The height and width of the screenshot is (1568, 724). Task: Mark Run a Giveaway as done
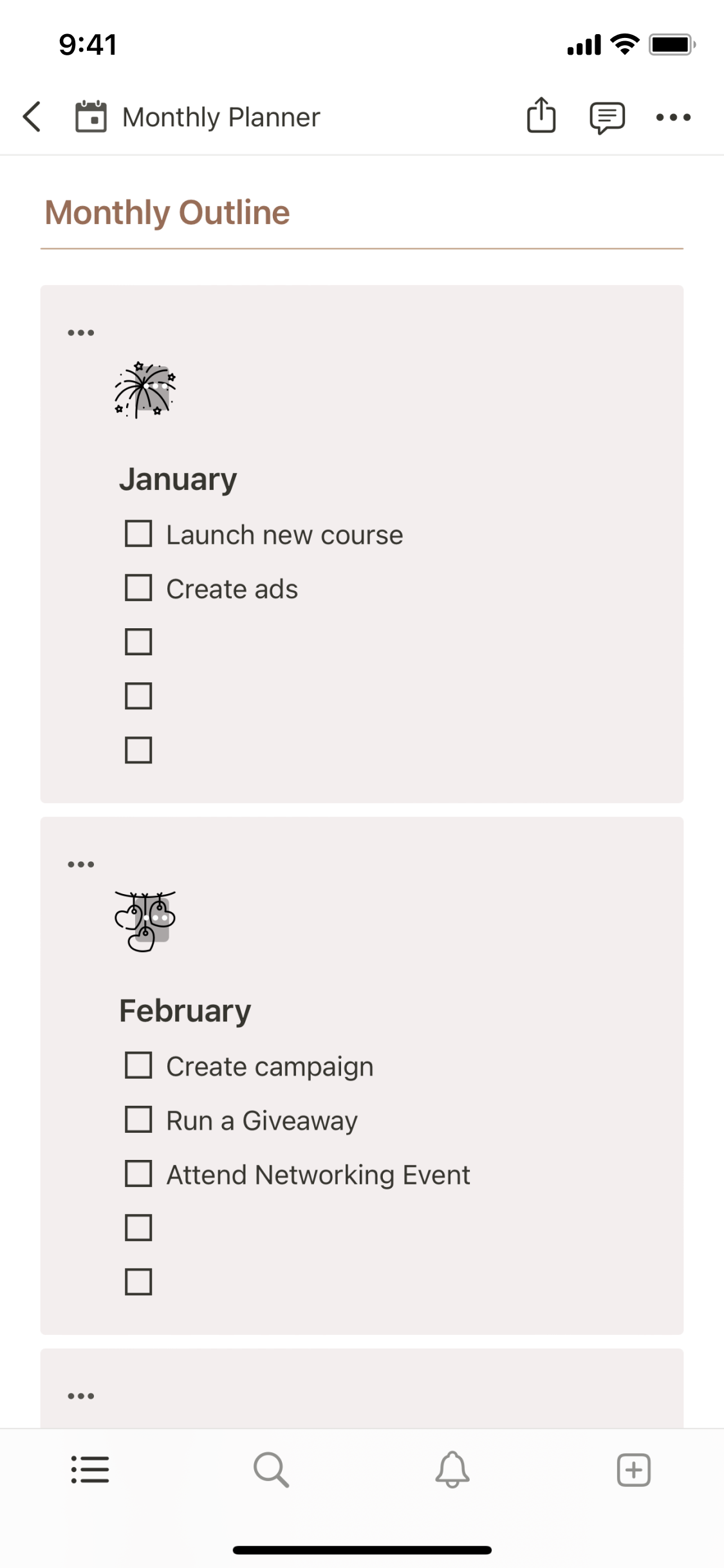click(138, 1119)
